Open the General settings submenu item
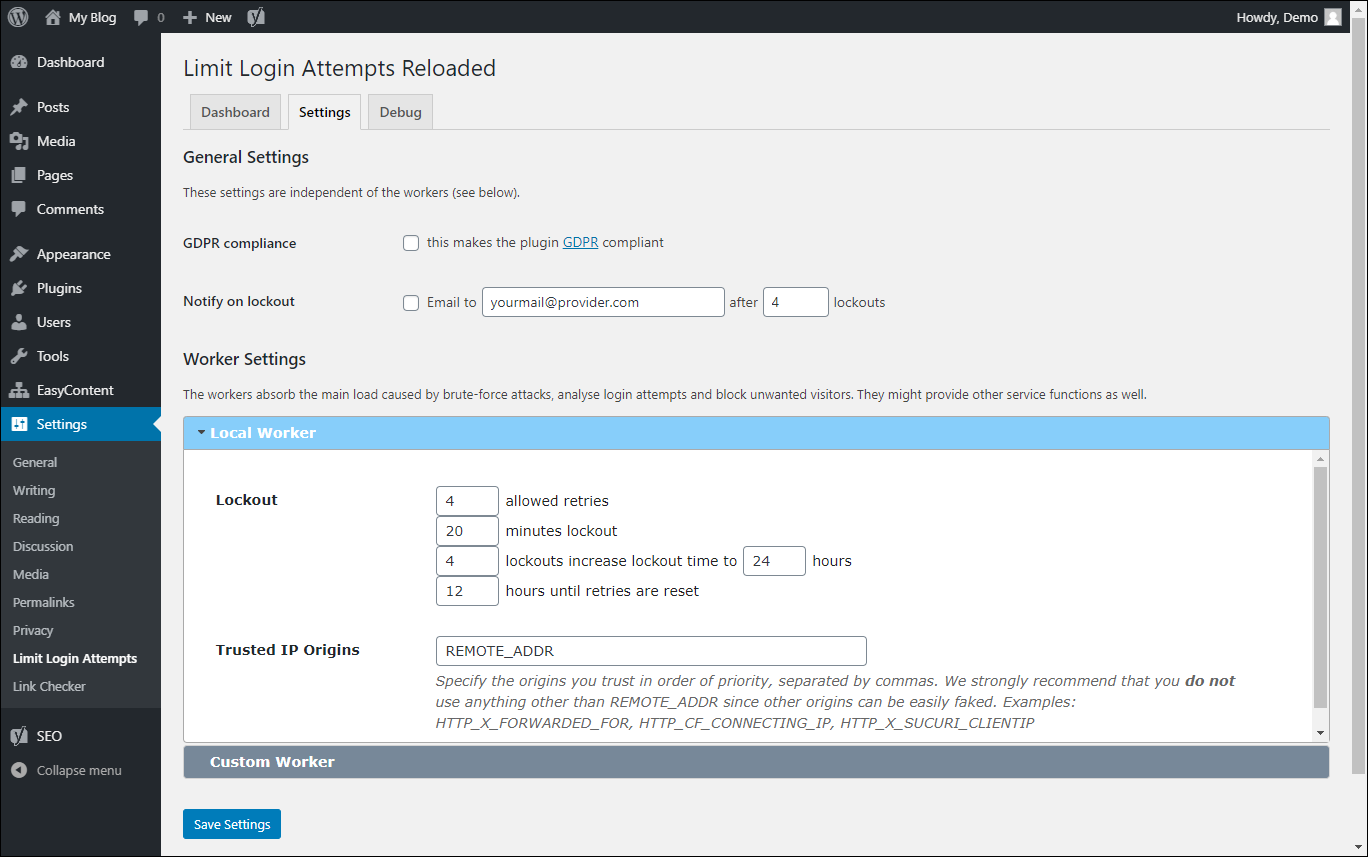This screenshot has width=1368, height=857. [x=35, y=462]
